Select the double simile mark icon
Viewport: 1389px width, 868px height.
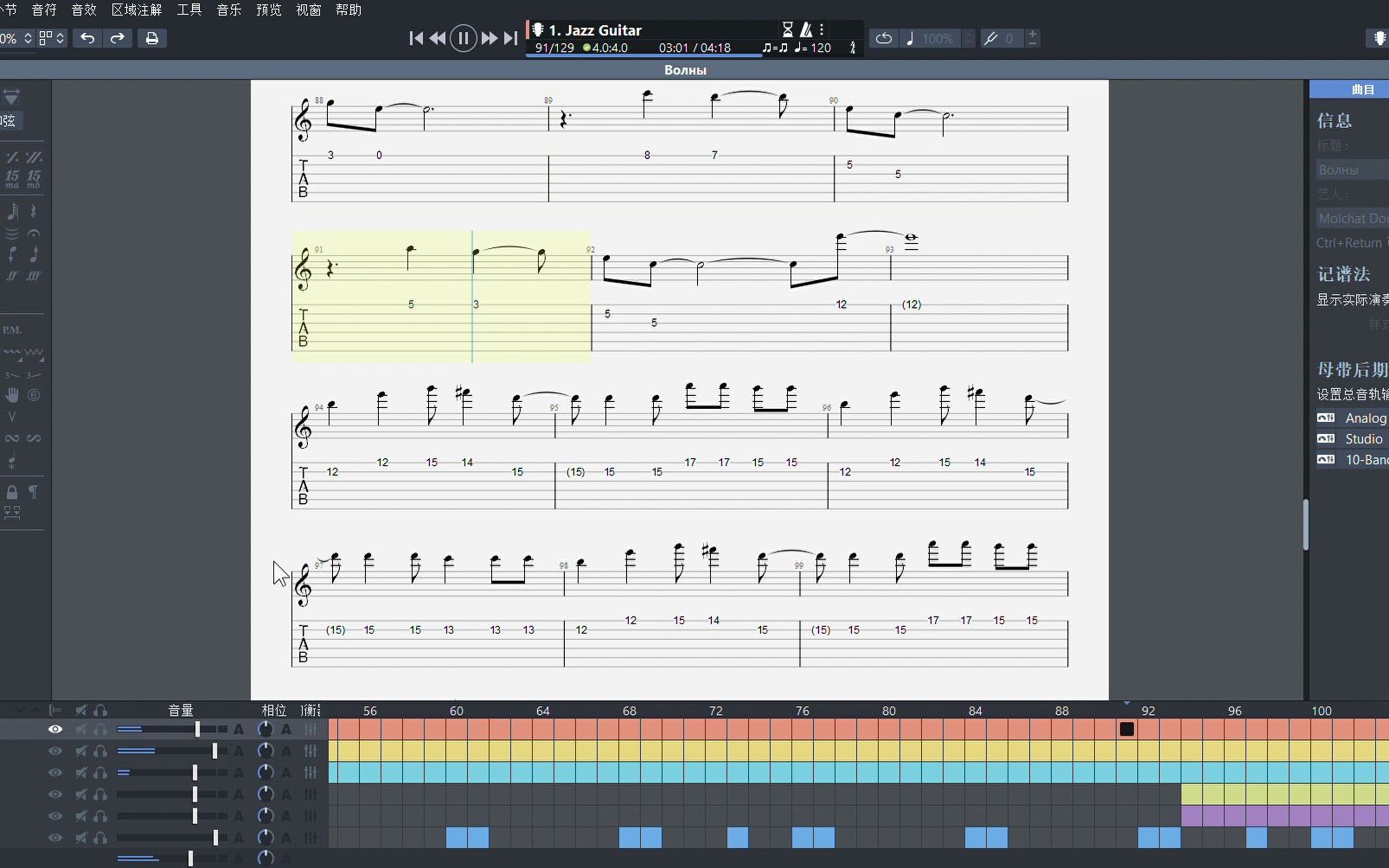(34, 157)
